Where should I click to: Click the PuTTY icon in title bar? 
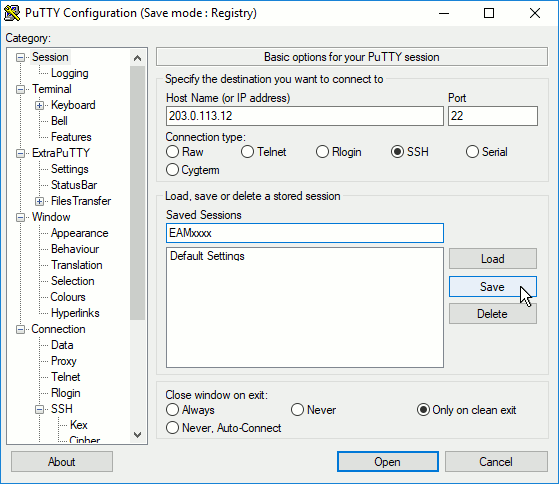(x=12, y=13)
